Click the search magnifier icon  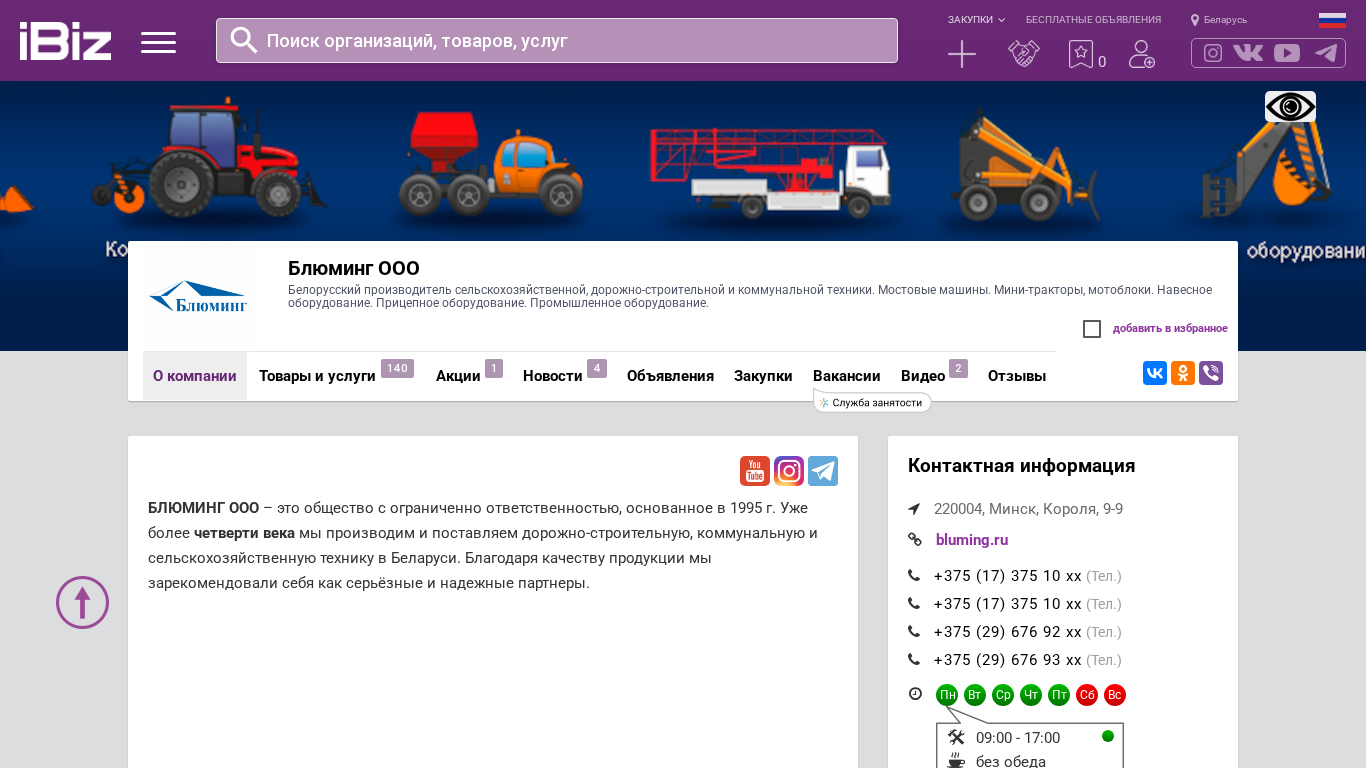tap(244, 40)
